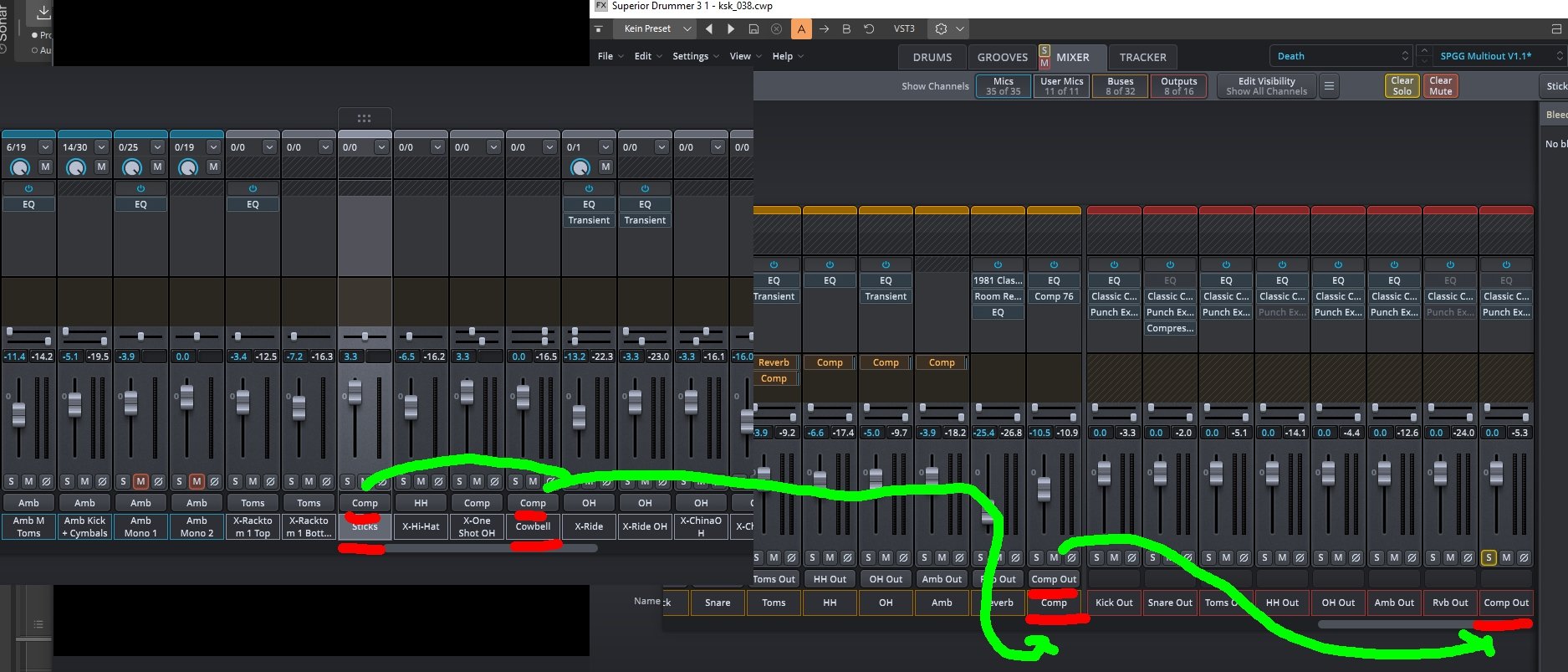The height and width of the screenshot is (672, 1568).
Task: Save the current VST preset
Action: (x=753, y=28)
